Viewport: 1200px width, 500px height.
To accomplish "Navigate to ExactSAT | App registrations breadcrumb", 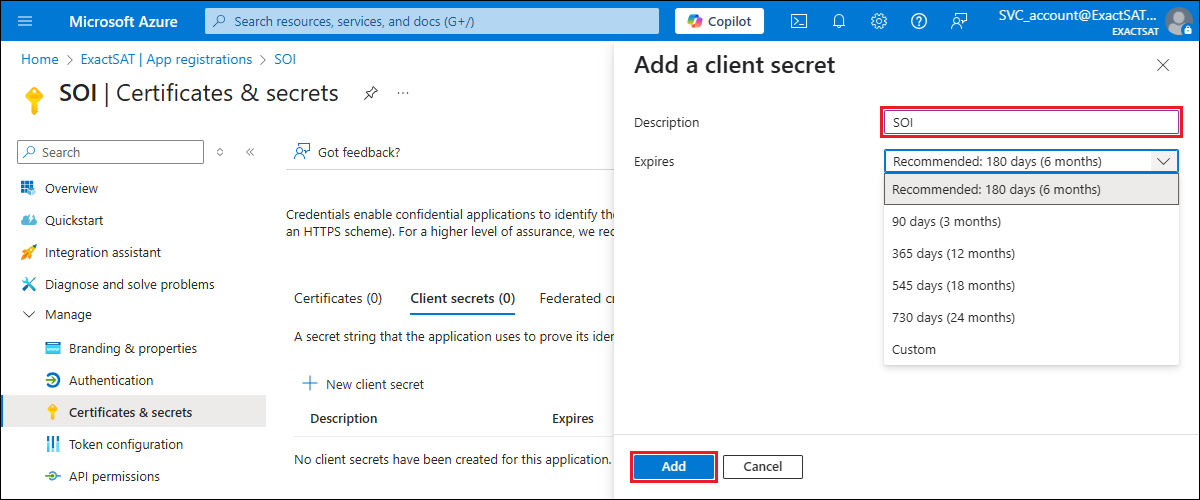I will (x=166, y=60).
